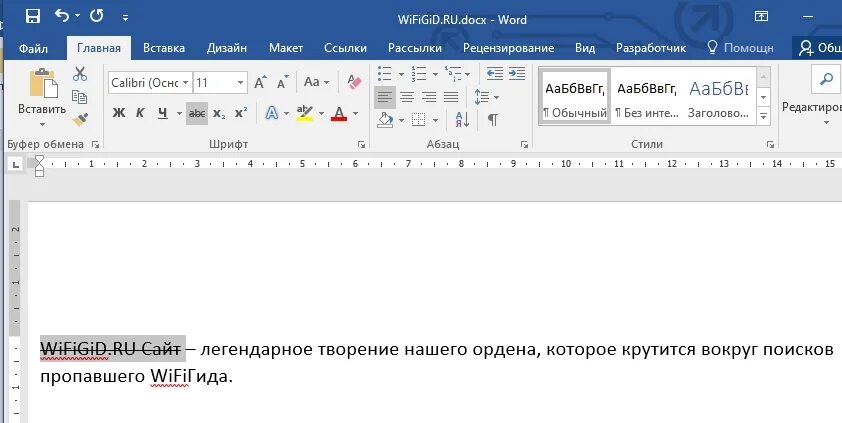Apply paragraph shading with the paint bucket
842x423 pixels.
(x=384, y=119)
